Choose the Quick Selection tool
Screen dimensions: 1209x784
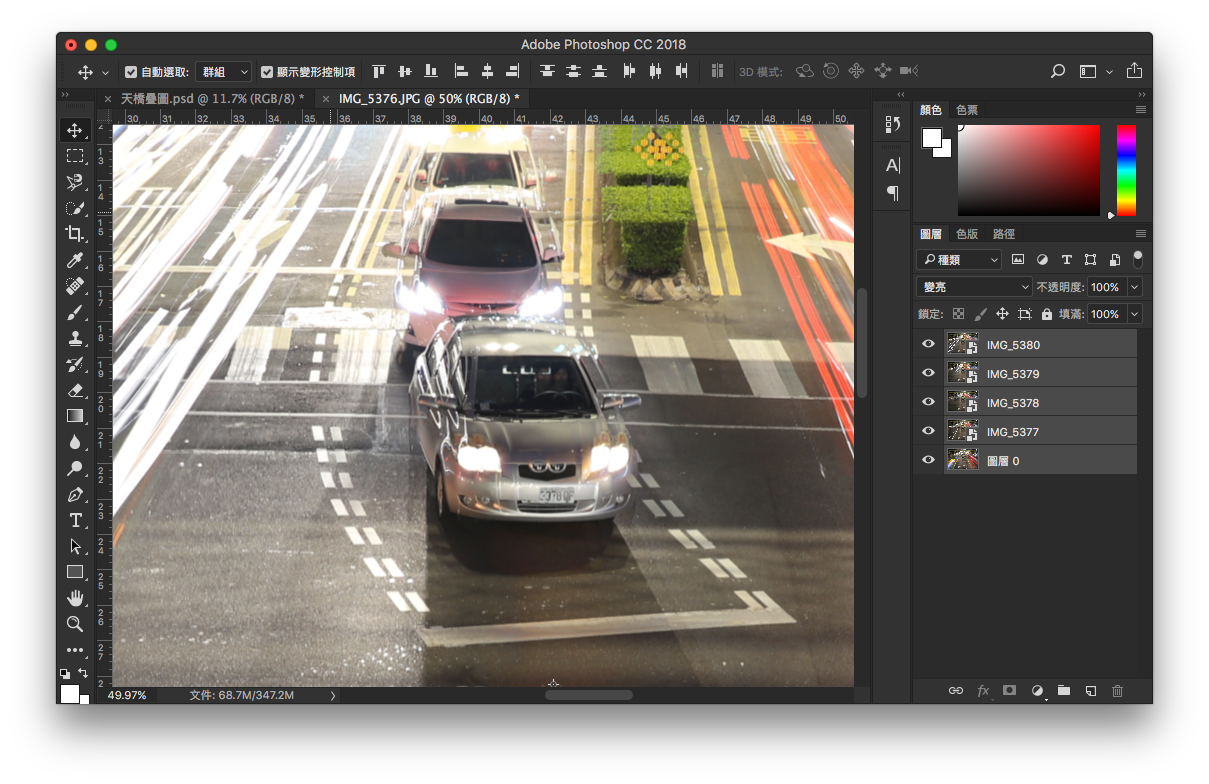[75, 208]
